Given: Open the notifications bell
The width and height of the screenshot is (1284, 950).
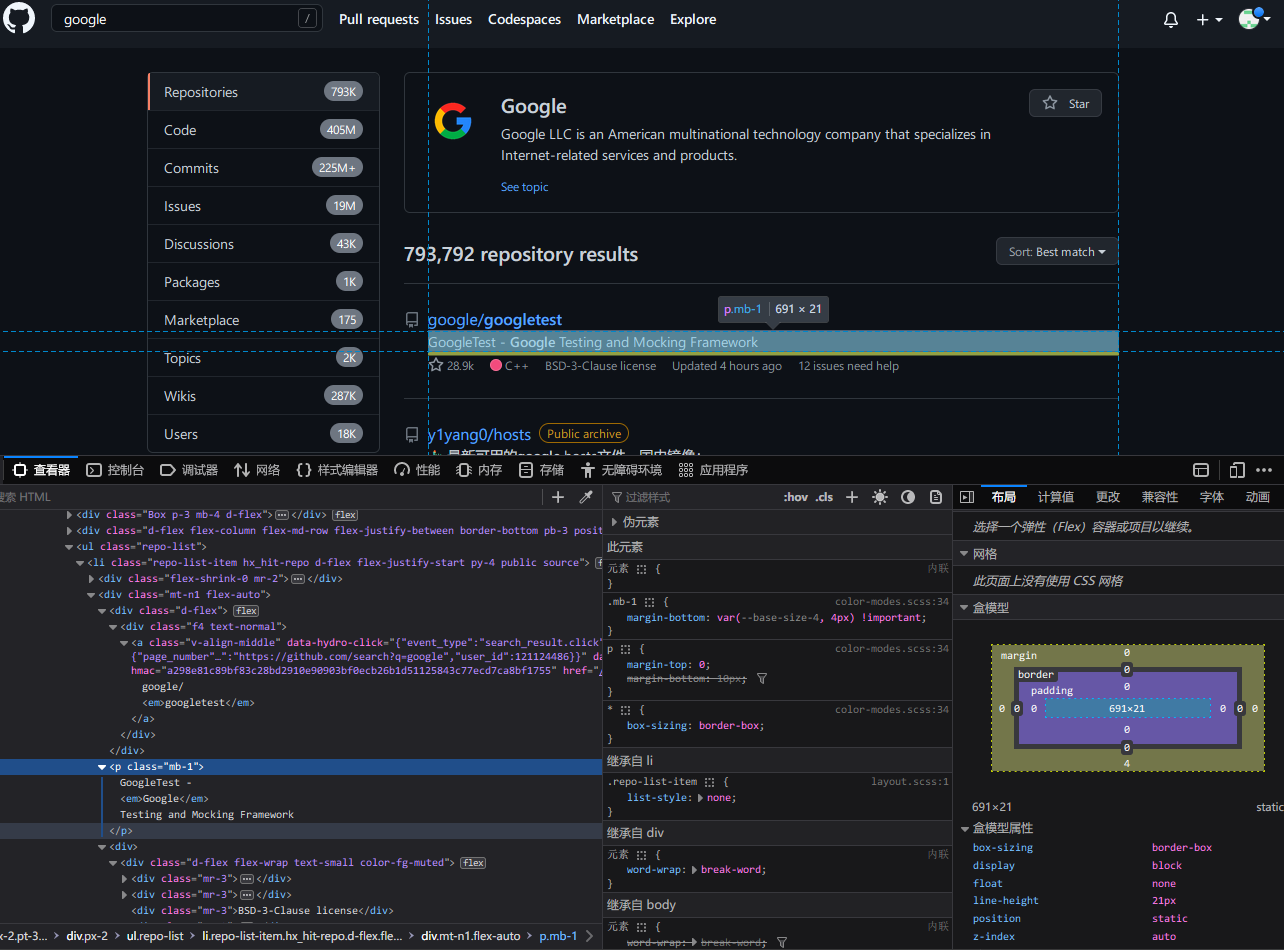Looking at the screenshot, I should [1171, 19].
